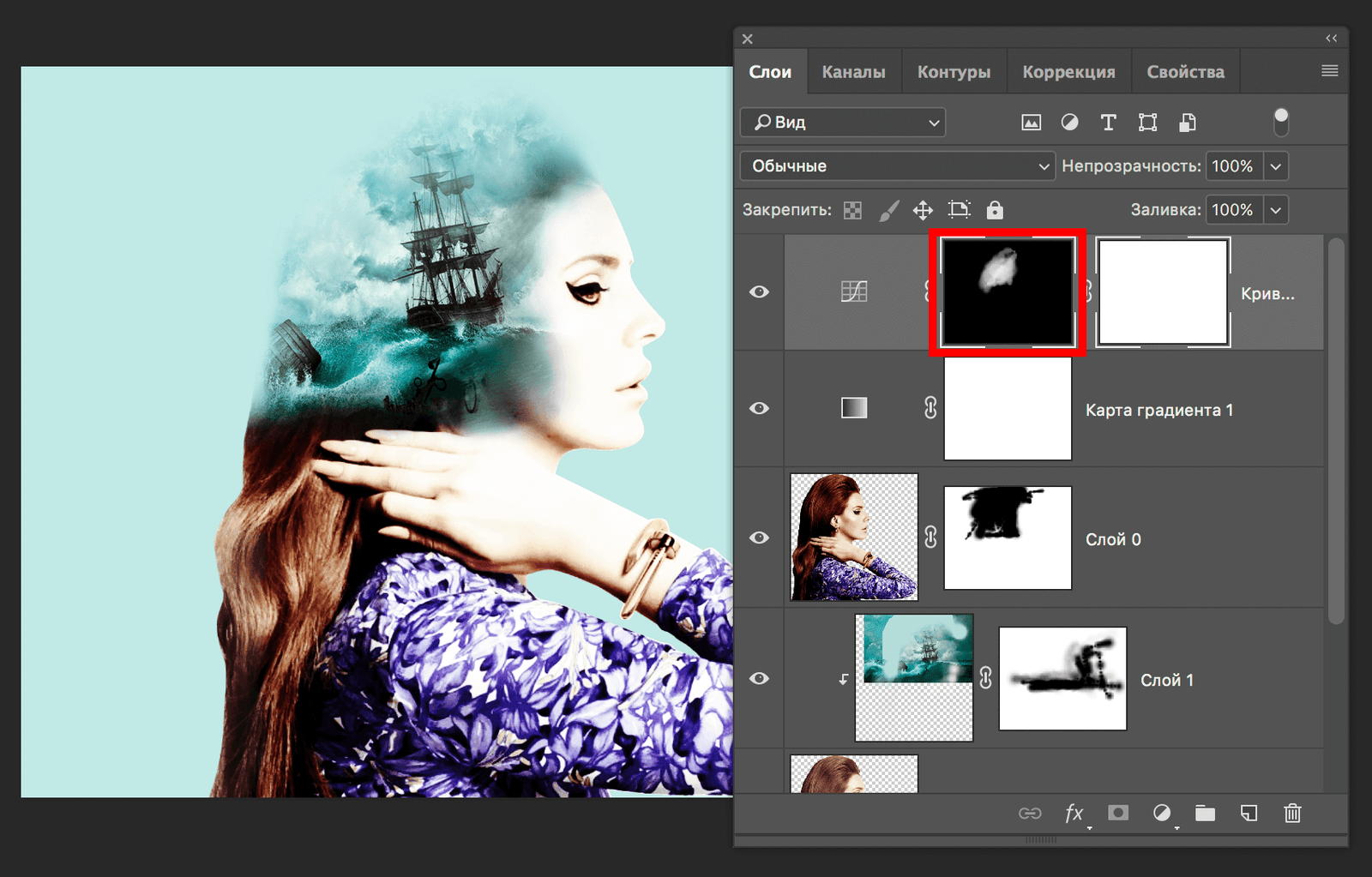Toggle visibility of Карта градиента 1 layer
1372x877 pixels.
point(759,408)
